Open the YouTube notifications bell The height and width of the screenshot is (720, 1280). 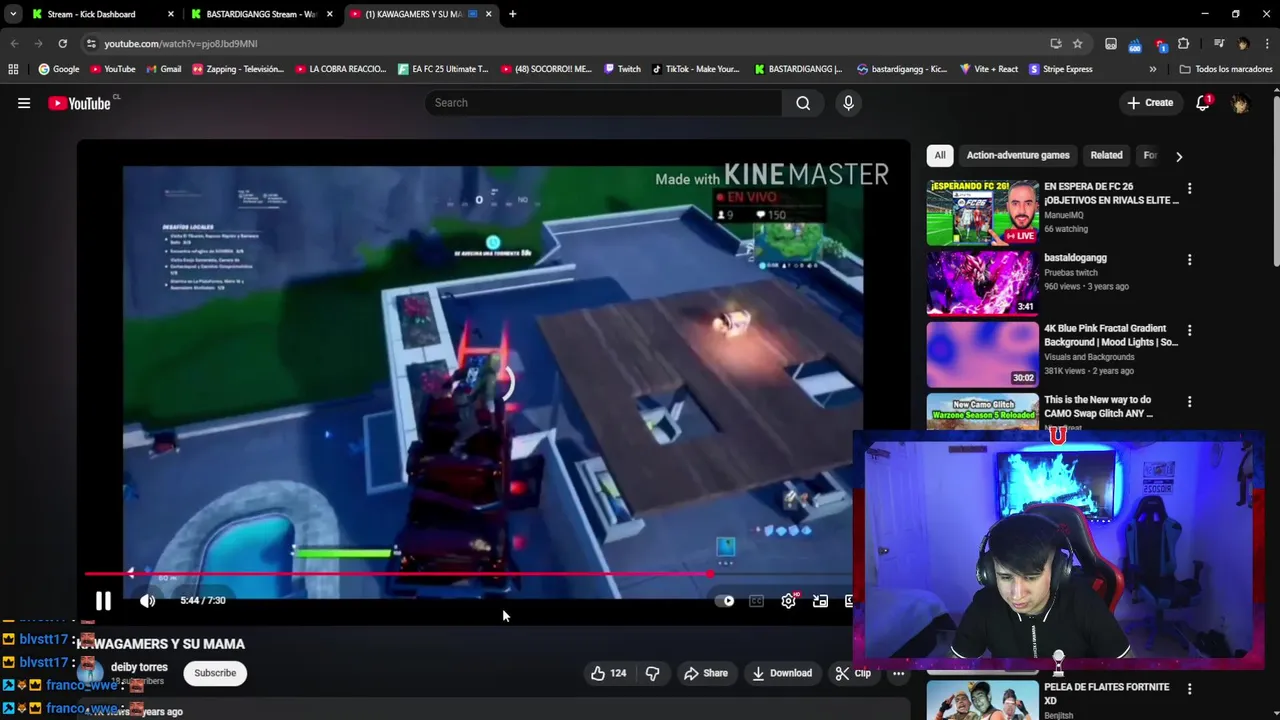(x=1203, y=103)
